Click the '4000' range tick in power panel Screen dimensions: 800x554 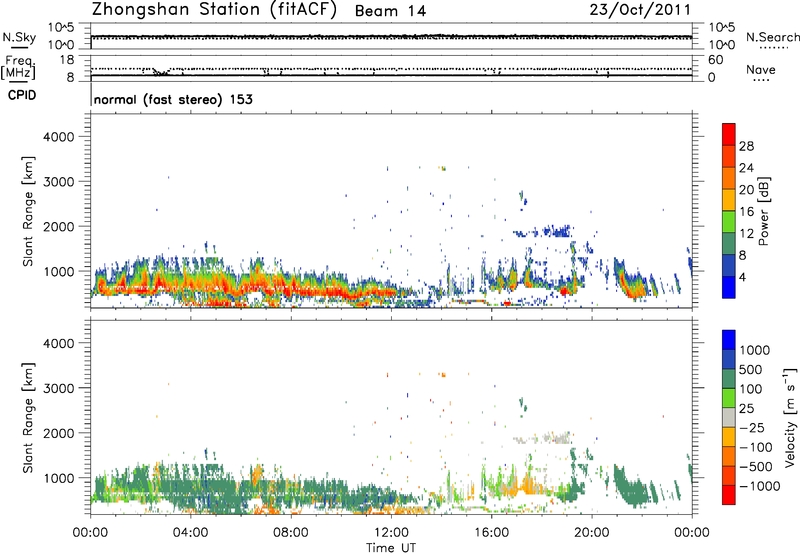point(59,137)
